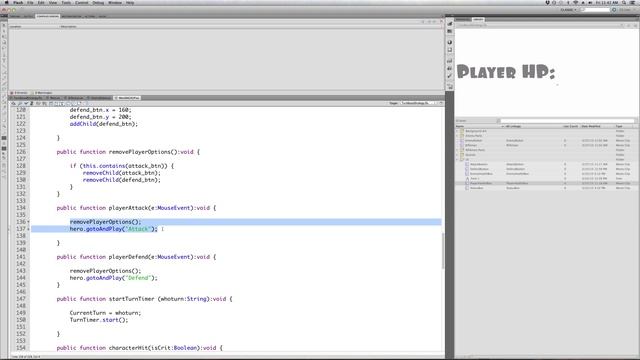Sort the Library by the AS Linkage column
The width and height of the screenshot is (640, 360).
click(533, 127)
